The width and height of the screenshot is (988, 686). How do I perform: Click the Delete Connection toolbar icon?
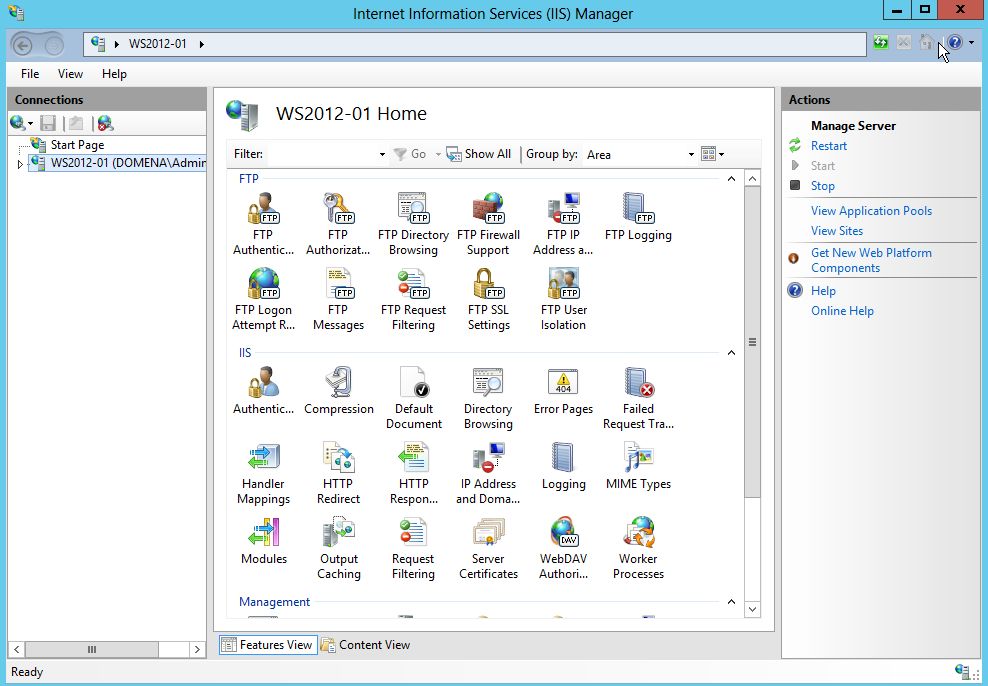(x=105, y=123)
